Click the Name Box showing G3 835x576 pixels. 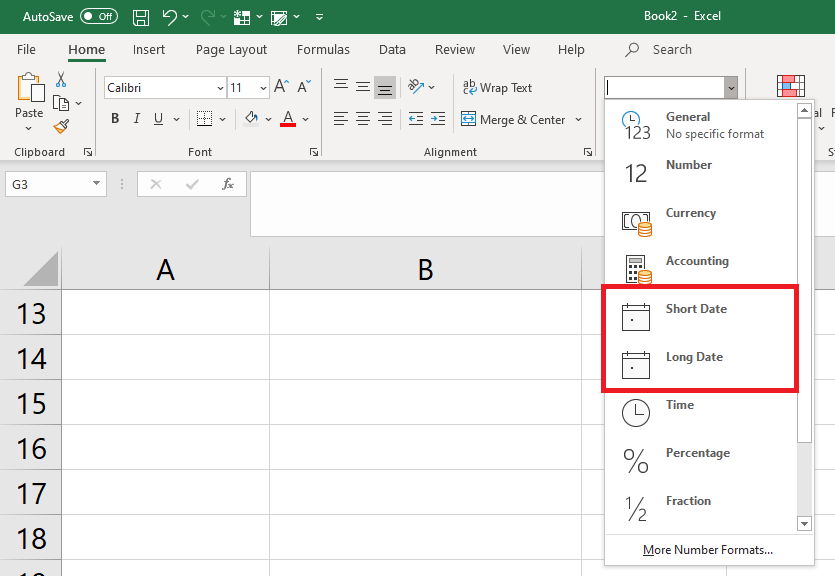pos(56,184)
